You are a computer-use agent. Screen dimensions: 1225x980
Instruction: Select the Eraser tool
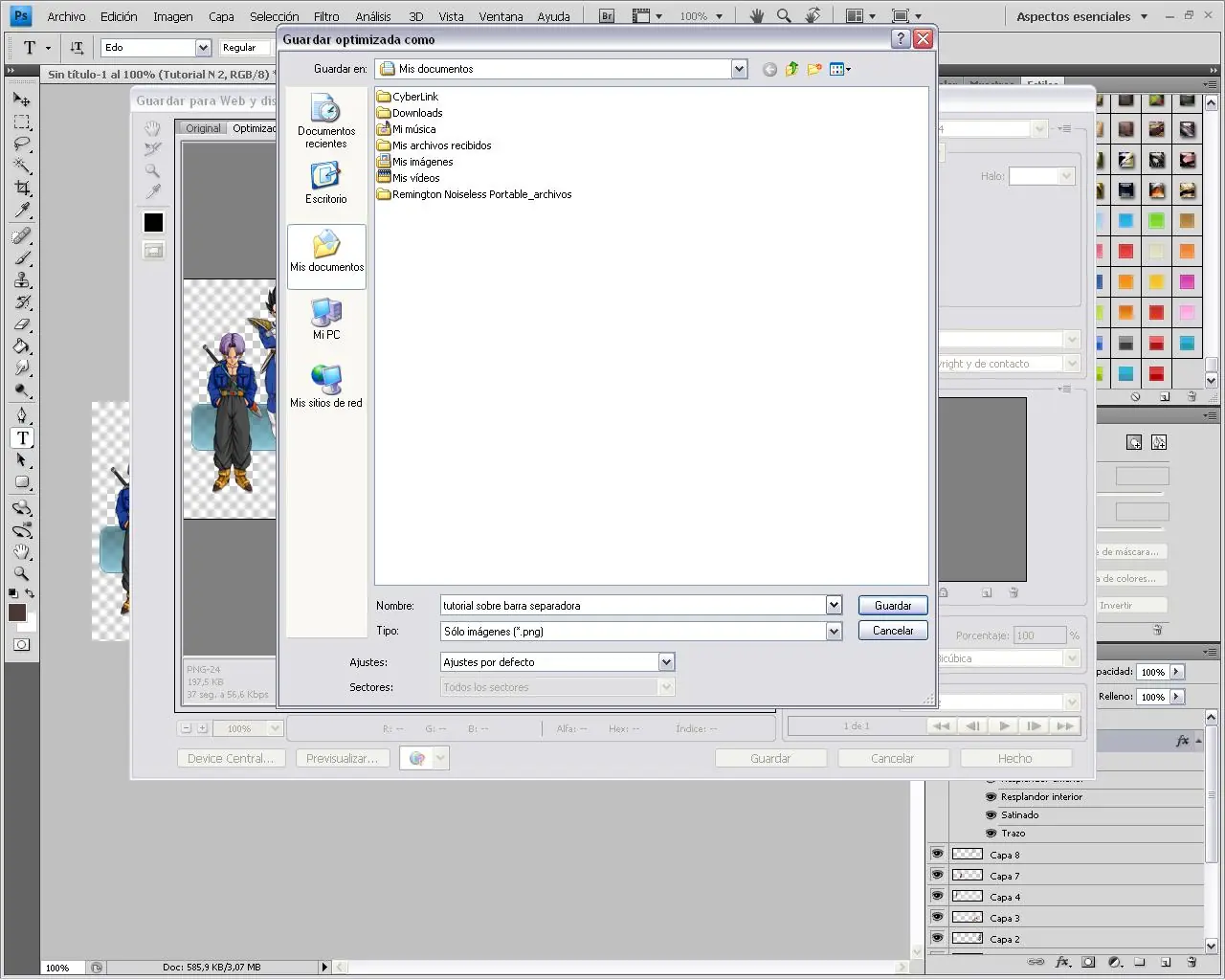21,324
